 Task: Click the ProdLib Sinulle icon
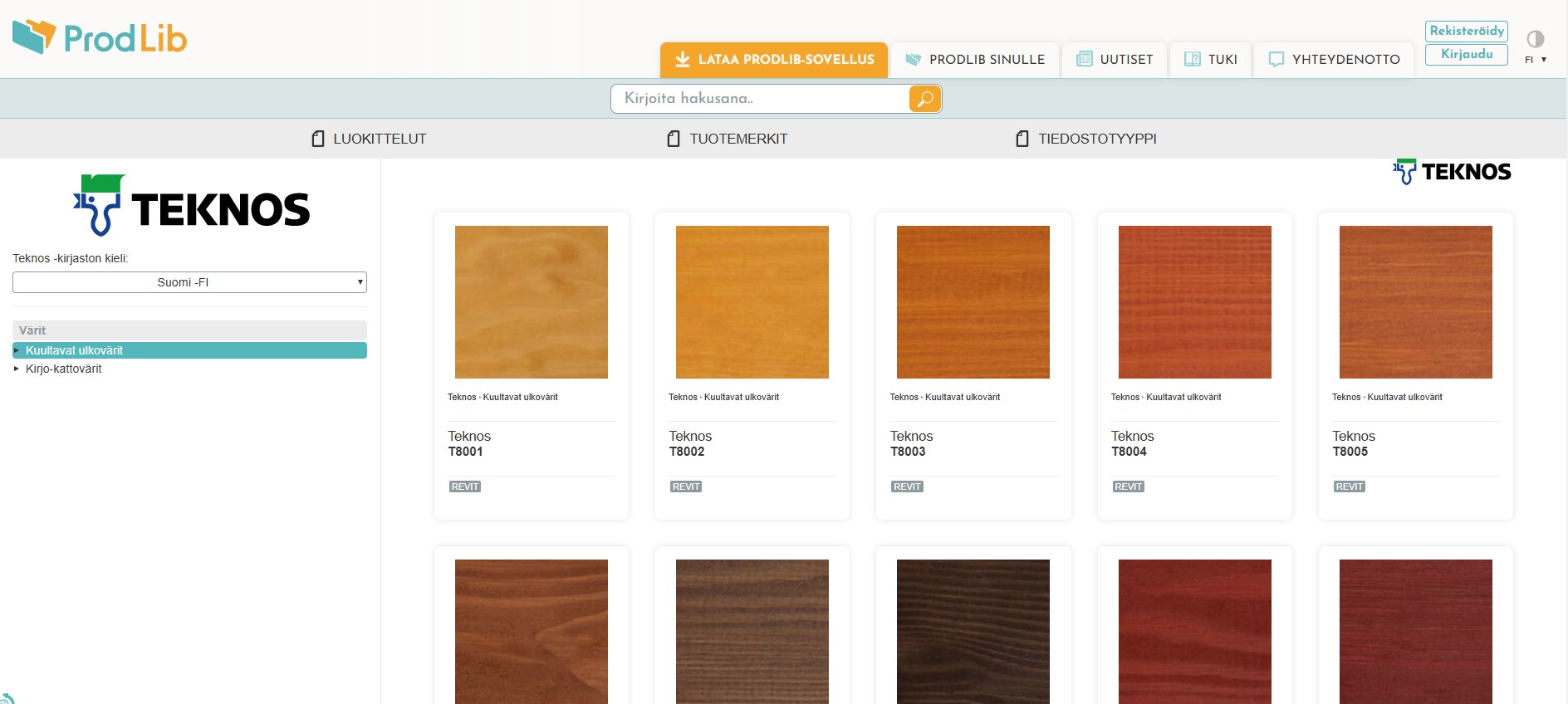[x=914, y=59]
